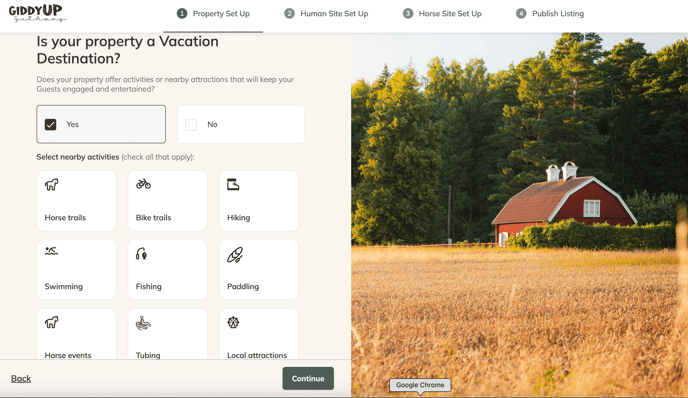Uncheck the Yes checkbox
The image size is (688, 398).
(x=50, y=125)
